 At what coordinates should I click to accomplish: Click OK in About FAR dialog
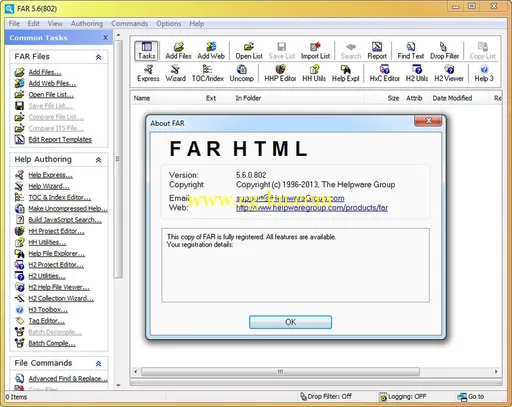pyautogui.click(x=290, y=322)
